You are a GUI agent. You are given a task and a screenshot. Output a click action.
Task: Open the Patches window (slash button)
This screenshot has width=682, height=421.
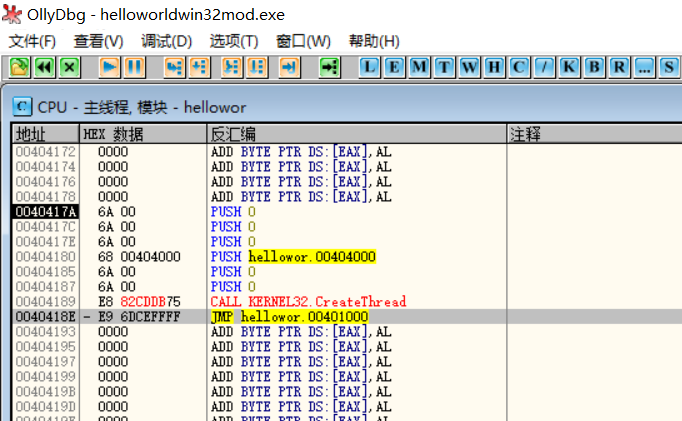[x=545, y=67]
